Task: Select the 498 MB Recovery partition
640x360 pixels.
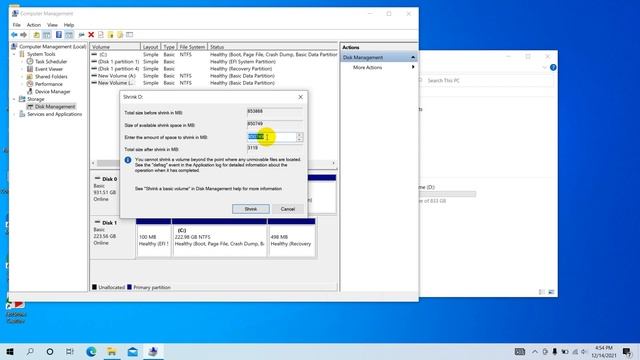Action: tap(291, 238)
